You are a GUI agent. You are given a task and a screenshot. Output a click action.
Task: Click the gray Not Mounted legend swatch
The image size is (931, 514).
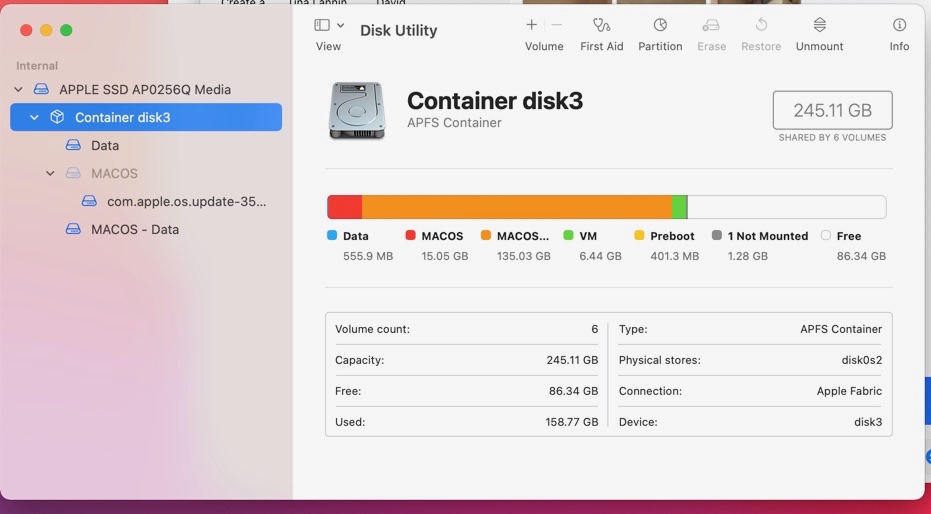coord(717,236)
